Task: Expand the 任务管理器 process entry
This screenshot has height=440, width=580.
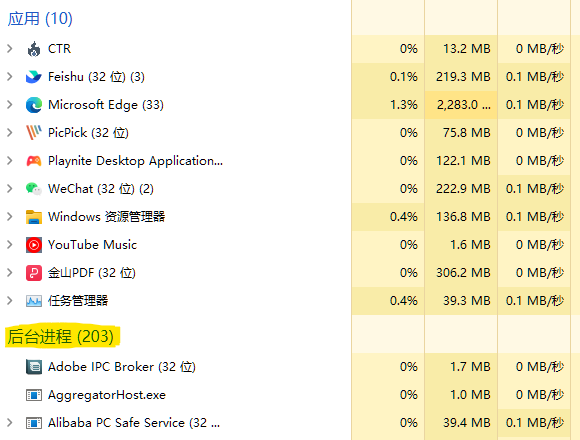Action: (x=10, y=301)
